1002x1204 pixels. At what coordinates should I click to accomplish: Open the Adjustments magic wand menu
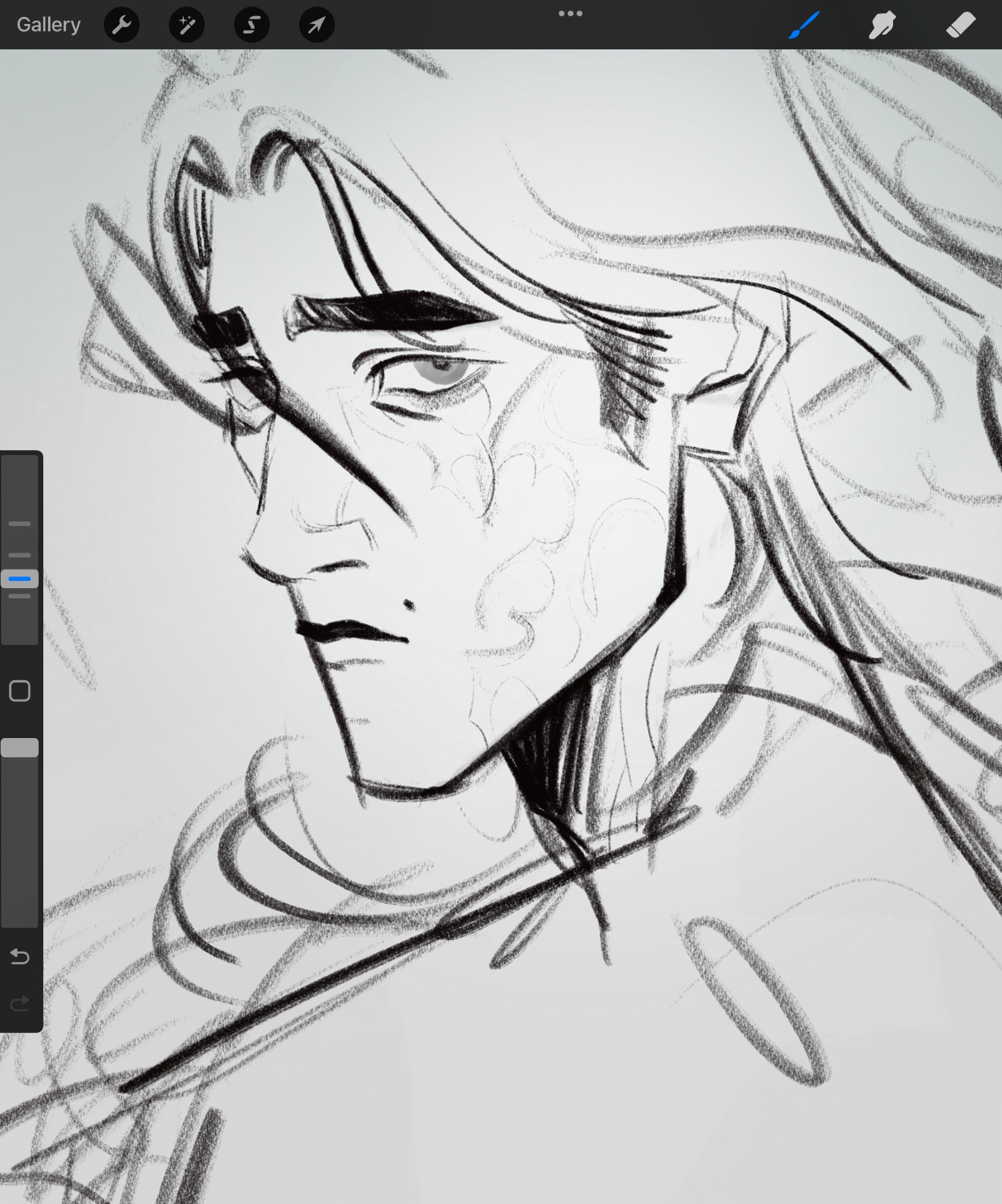[x=187, y=25]
